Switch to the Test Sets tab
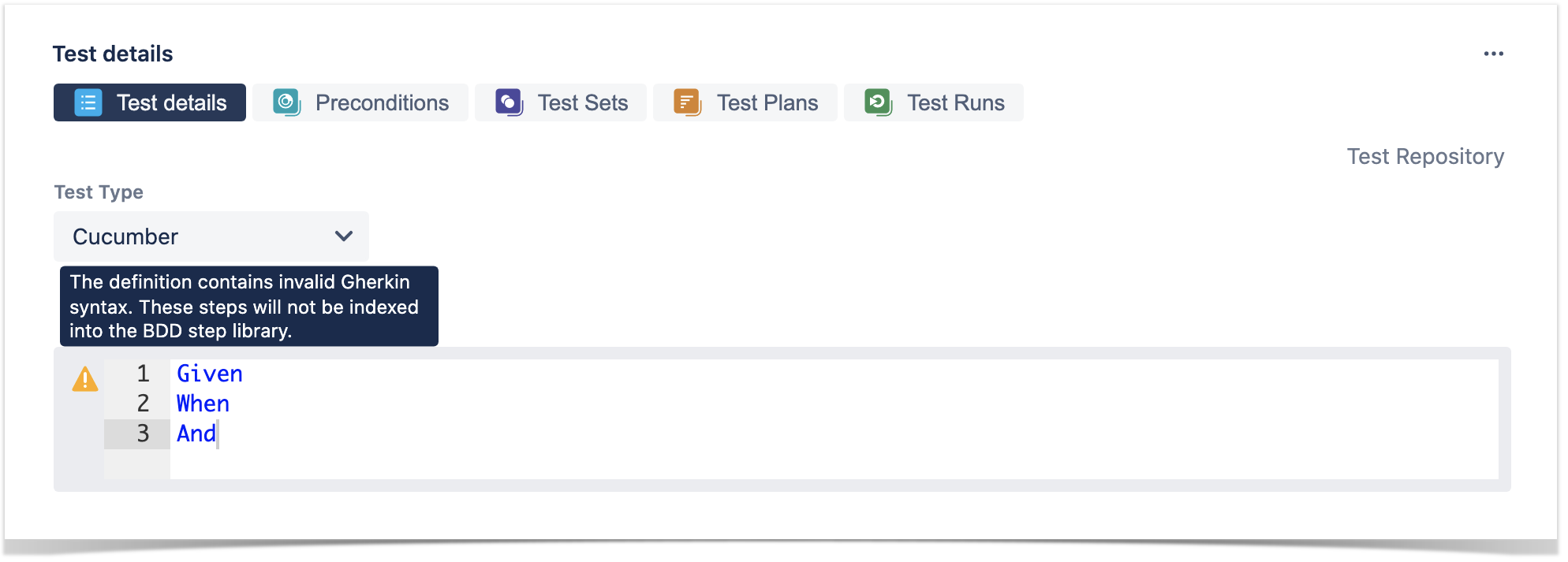The width and height of the screenshot is (1568, 562). pos(561,102)
